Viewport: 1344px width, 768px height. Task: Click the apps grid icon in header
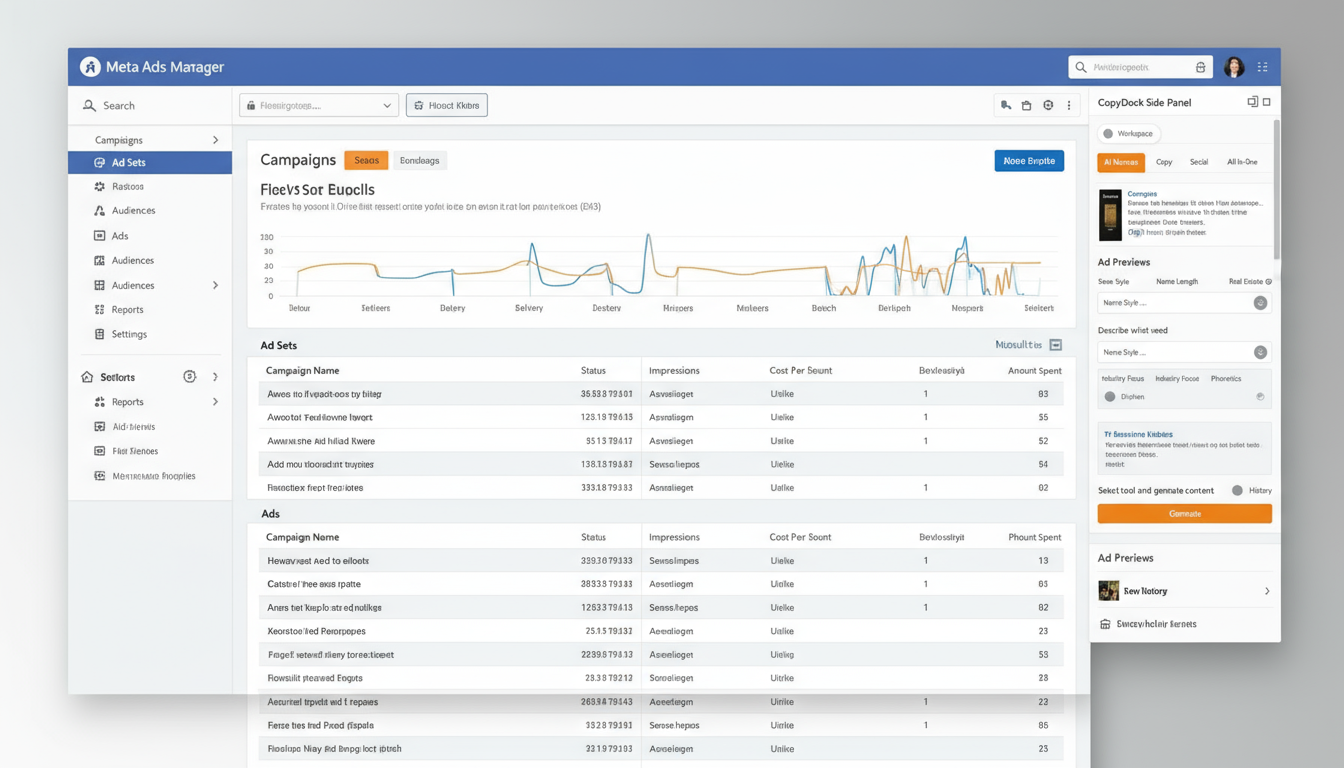pos(1262,67)
